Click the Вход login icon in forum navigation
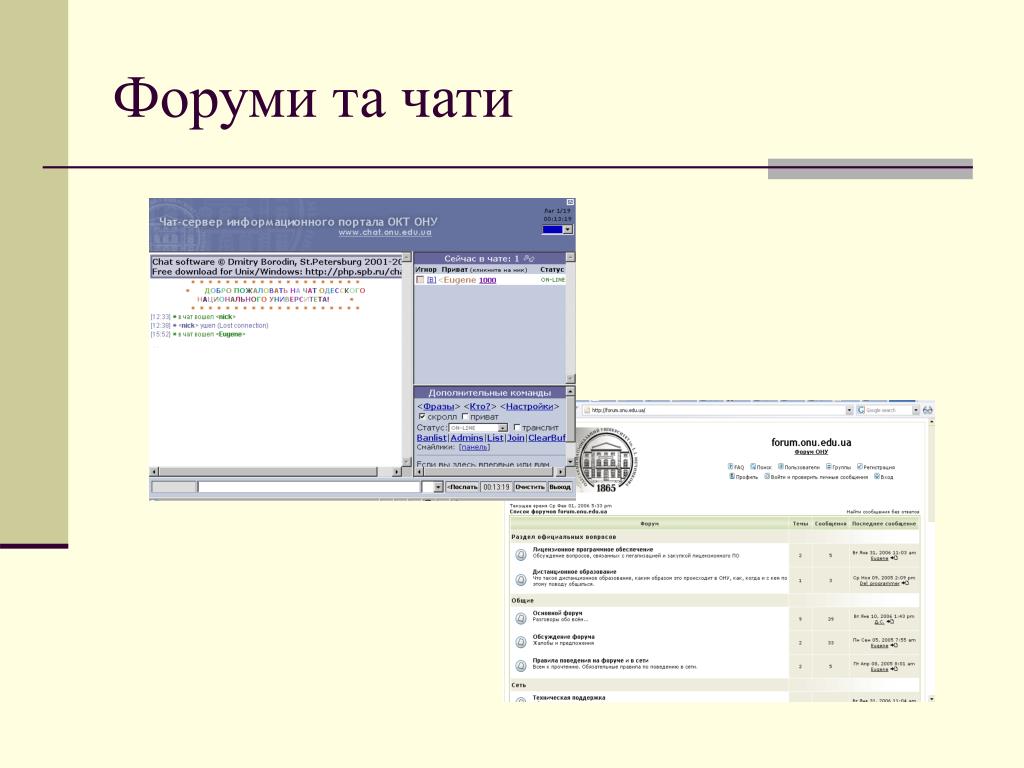Screen dimensions: 1024x768 876,477
